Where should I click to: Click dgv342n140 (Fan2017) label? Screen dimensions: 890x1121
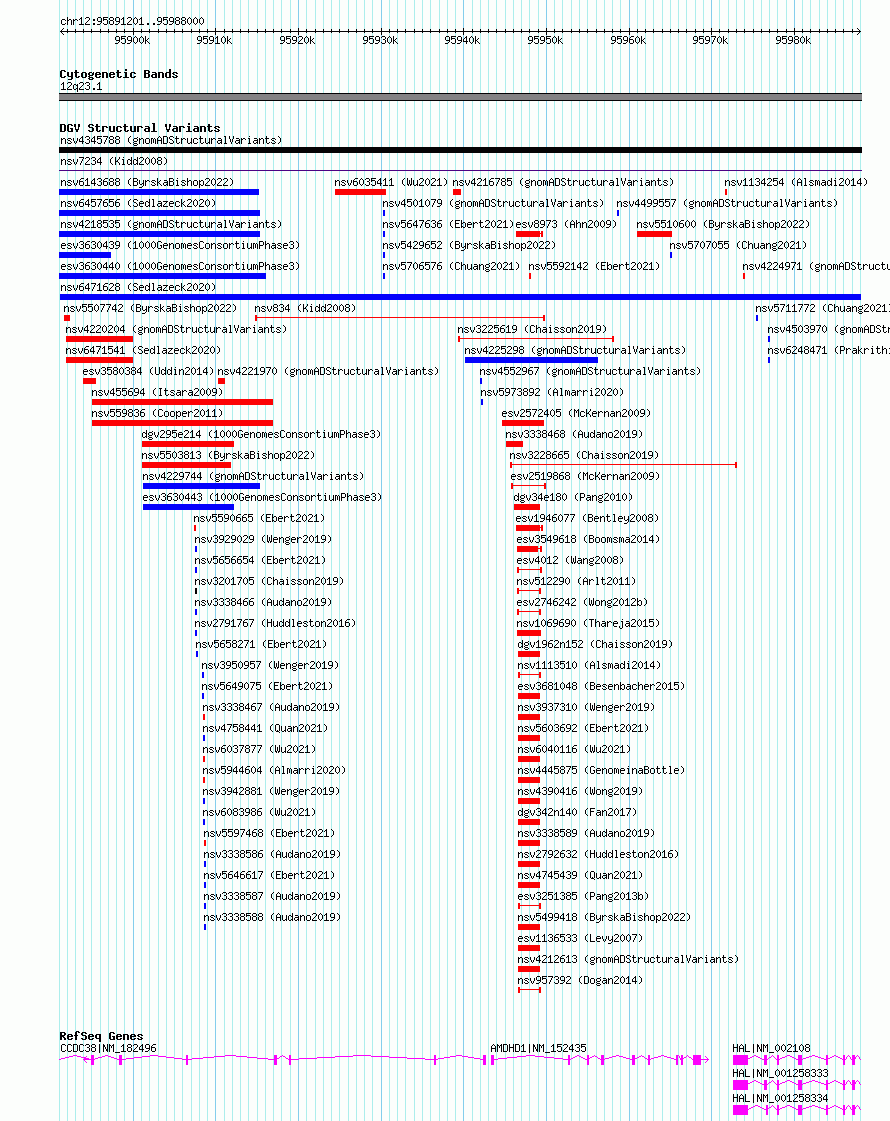(x=577, y=812)
